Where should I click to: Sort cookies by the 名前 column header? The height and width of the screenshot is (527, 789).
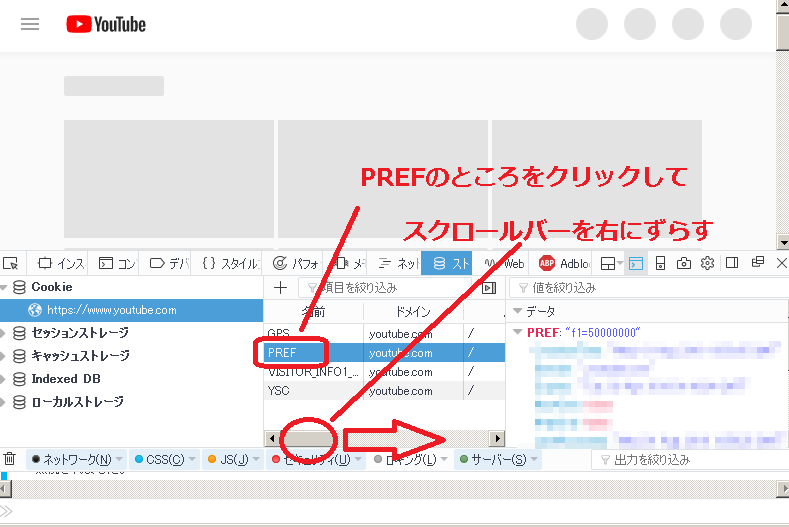point(313,312)
